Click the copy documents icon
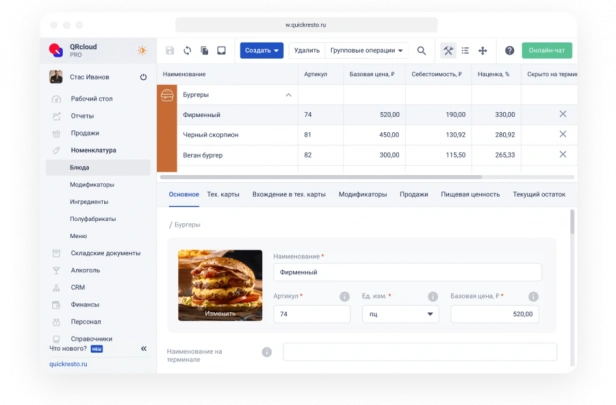 [204, 51]
